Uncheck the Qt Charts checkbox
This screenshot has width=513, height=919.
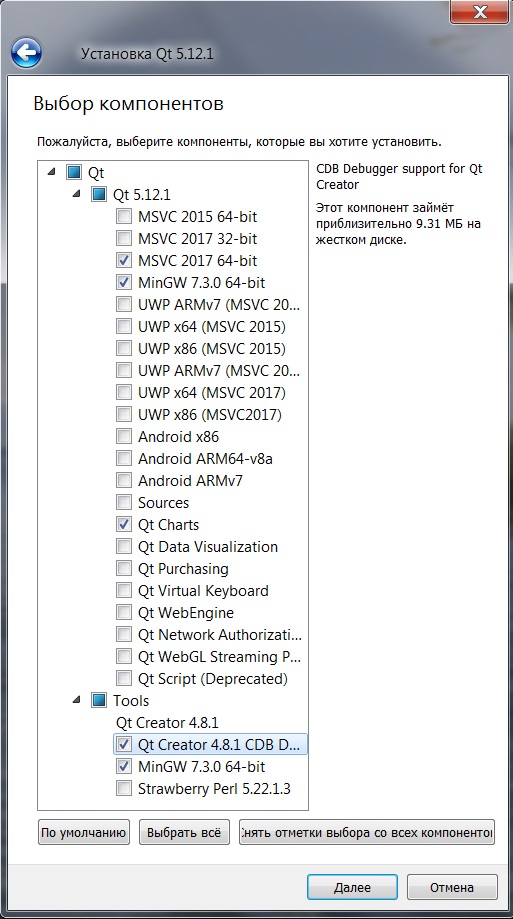pos(124,525)
